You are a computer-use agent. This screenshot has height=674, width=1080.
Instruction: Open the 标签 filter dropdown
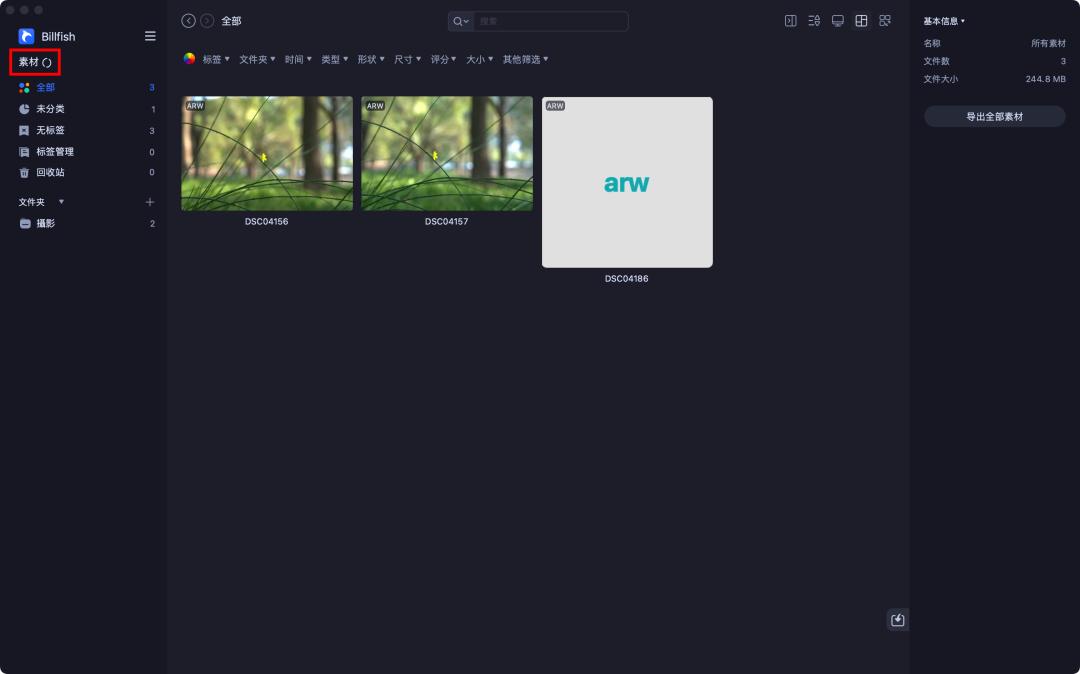[x=216, y=60]
